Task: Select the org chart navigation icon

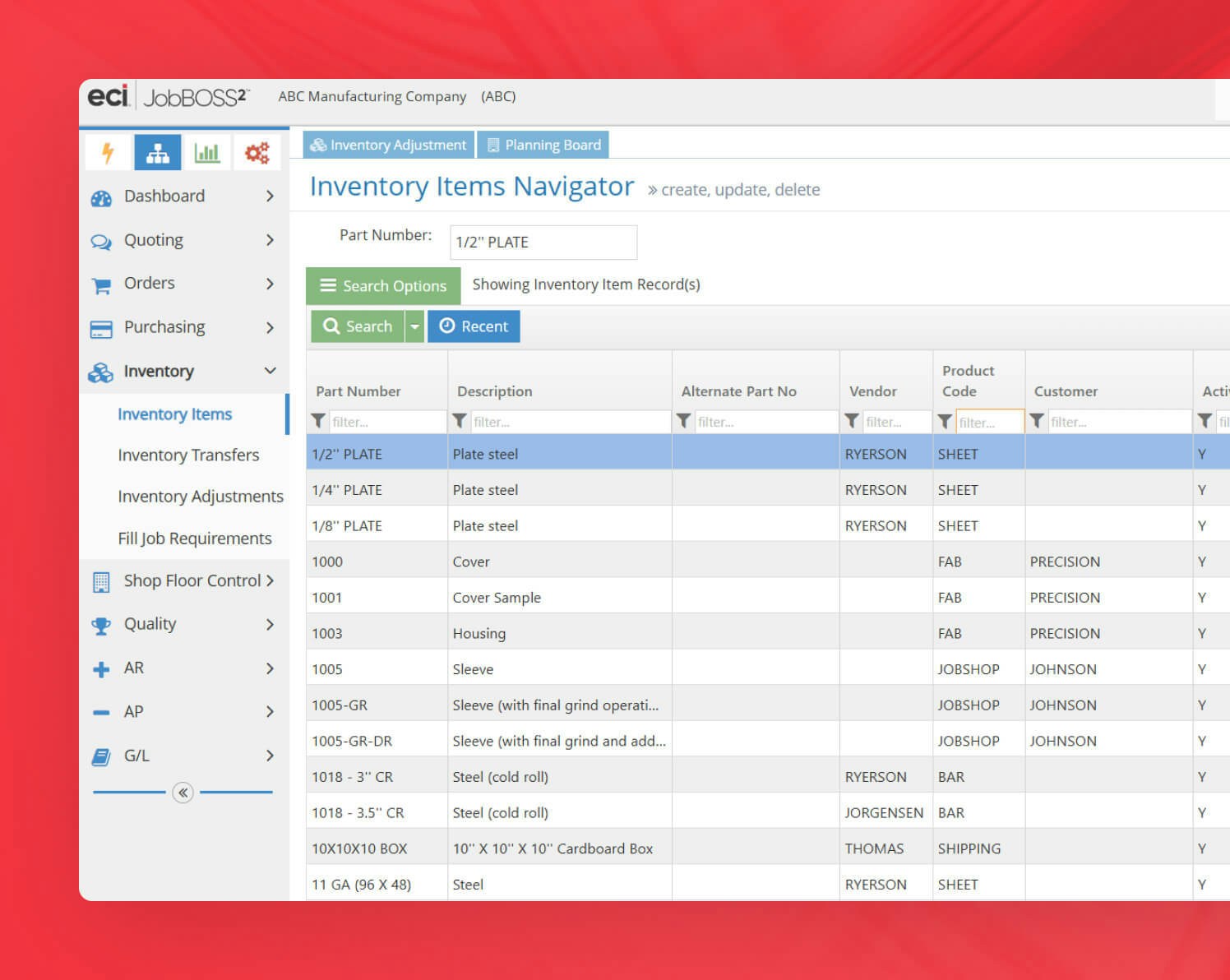Action: click(x=158, y=153)
